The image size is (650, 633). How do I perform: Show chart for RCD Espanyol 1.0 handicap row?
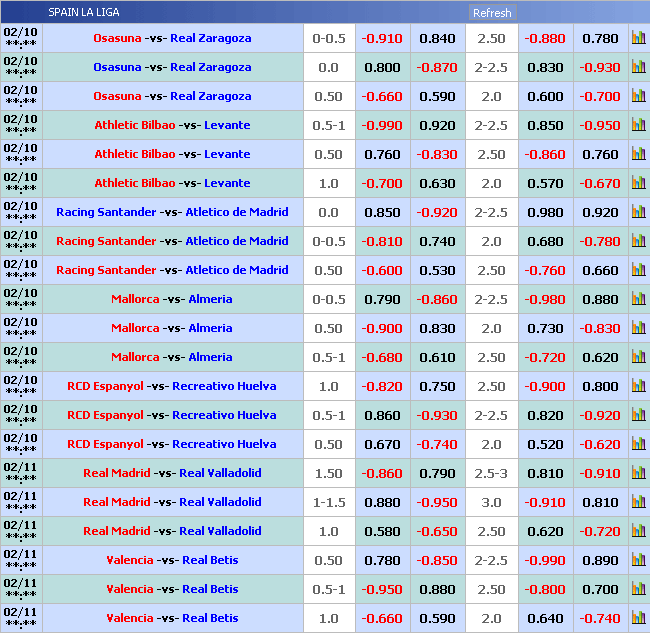[x=638, y=386]
